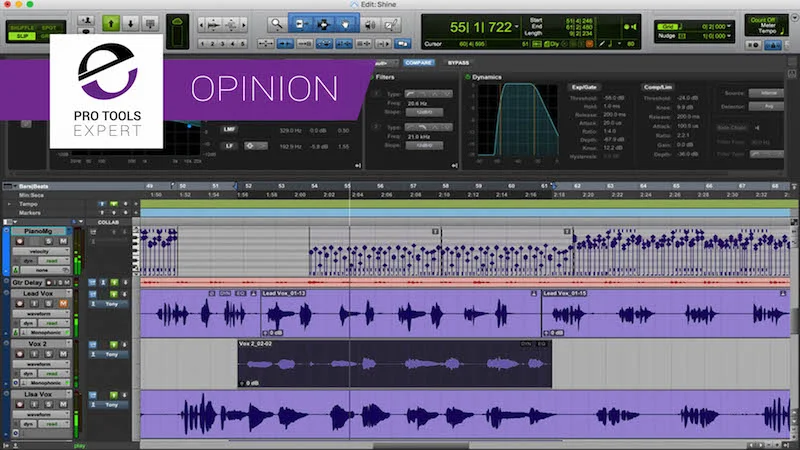800x450 pixels.
Task: Solo the Vox 2 track
Action: pos(48,354)
